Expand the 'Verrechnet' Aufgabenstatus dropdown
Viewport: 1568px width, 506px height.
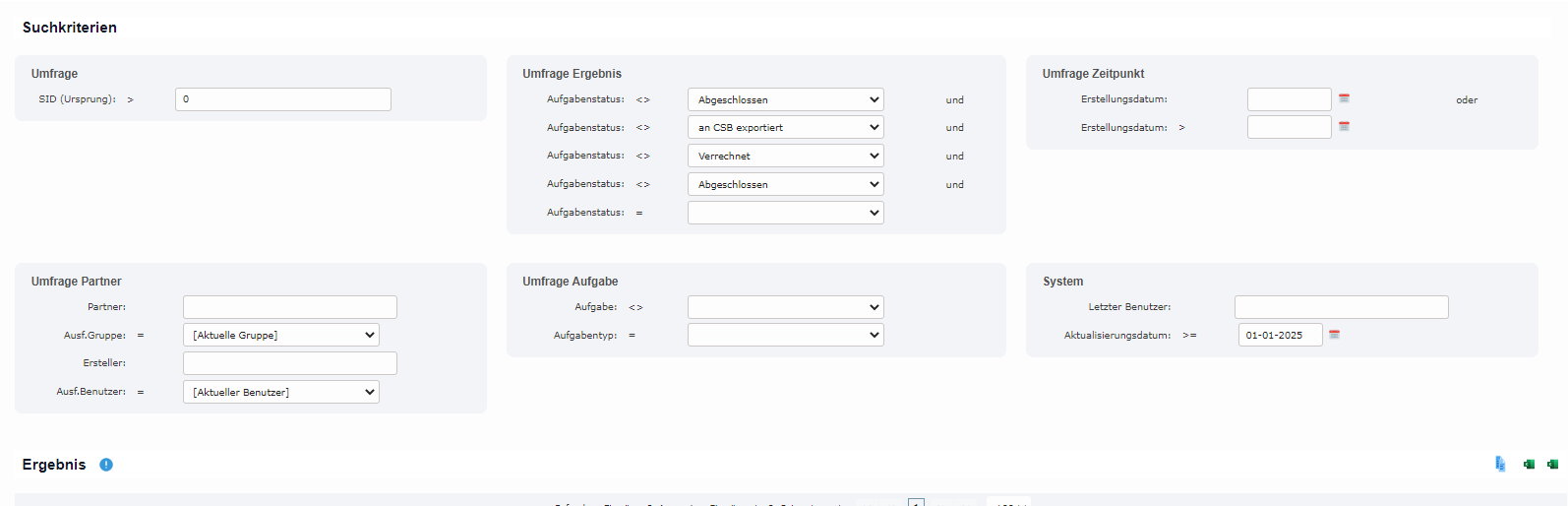click(x=785, y=156)
